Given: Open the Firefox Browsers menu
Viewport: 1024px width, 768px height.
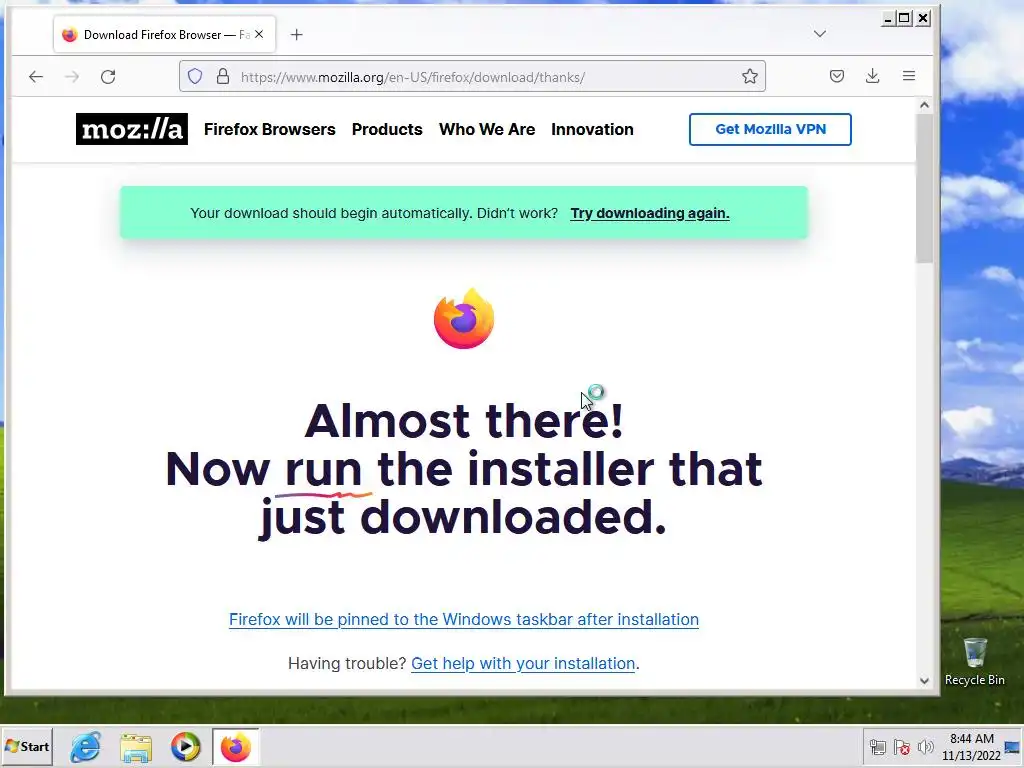Looking at the screenshot, I should 270,129.
